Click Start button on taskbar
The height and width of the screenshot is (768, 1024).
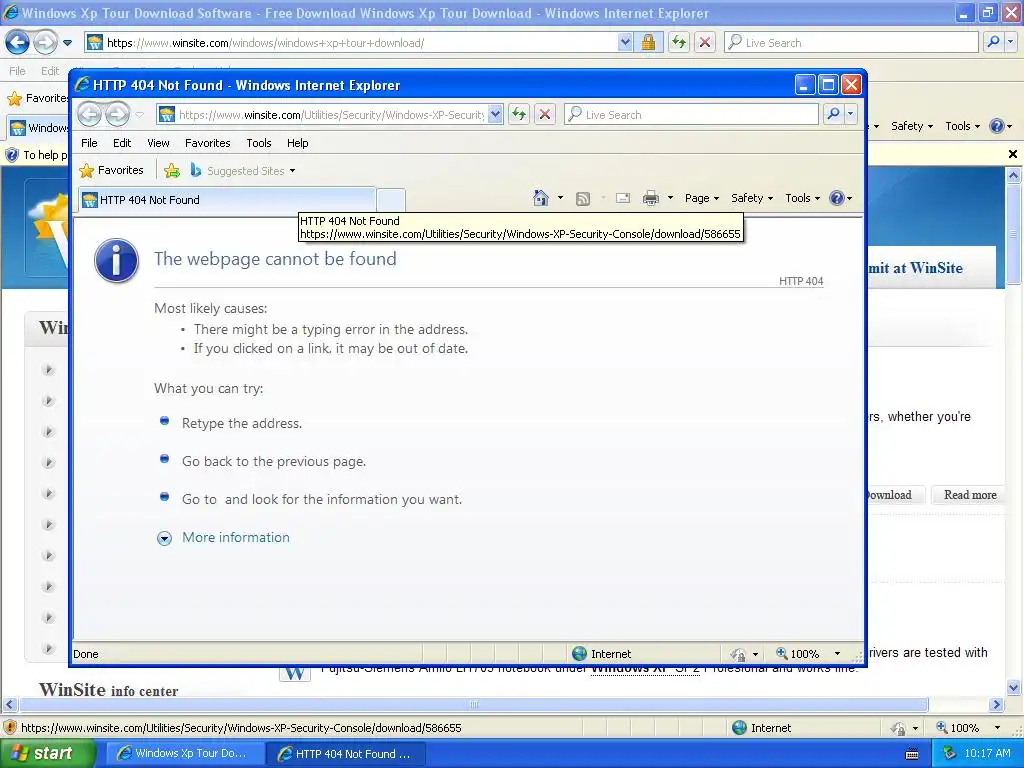[x=47, y=753]
